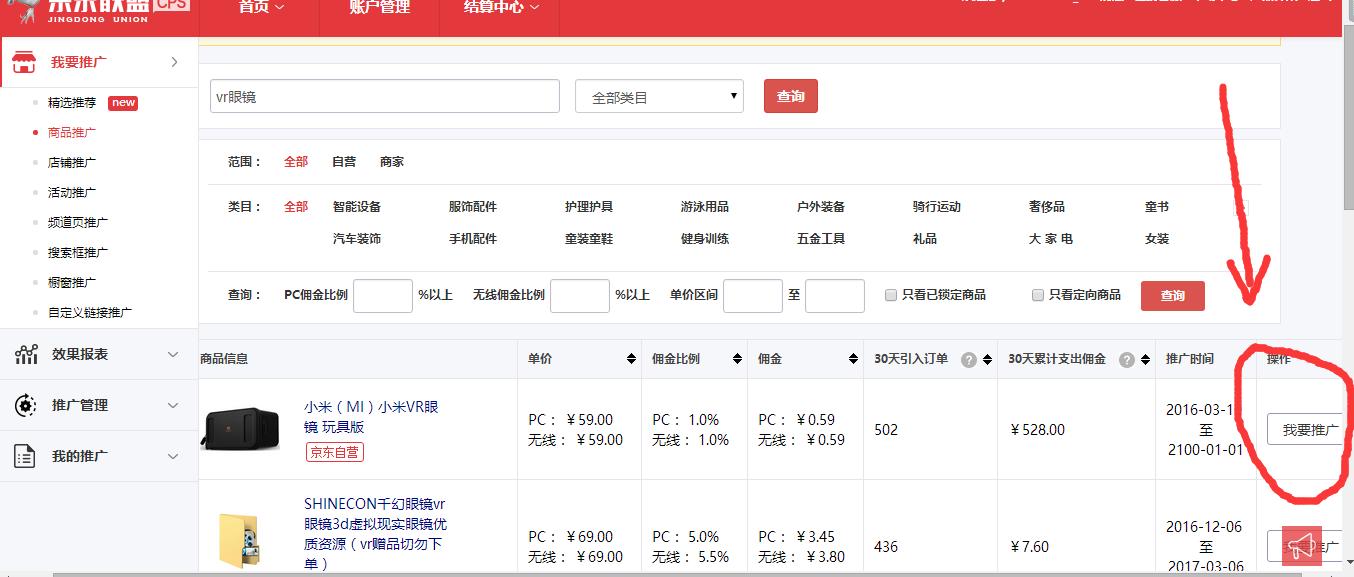
Task: Open the 30天累计支出佣金 help question mark
Action: tap(1127, 358)
